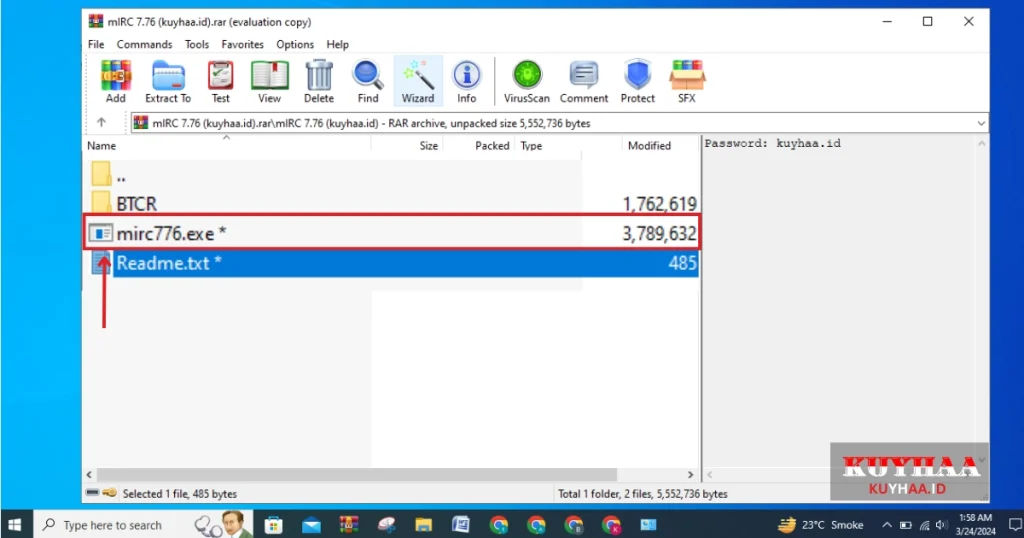Click the Protect shield icon

tap(637, 82)
